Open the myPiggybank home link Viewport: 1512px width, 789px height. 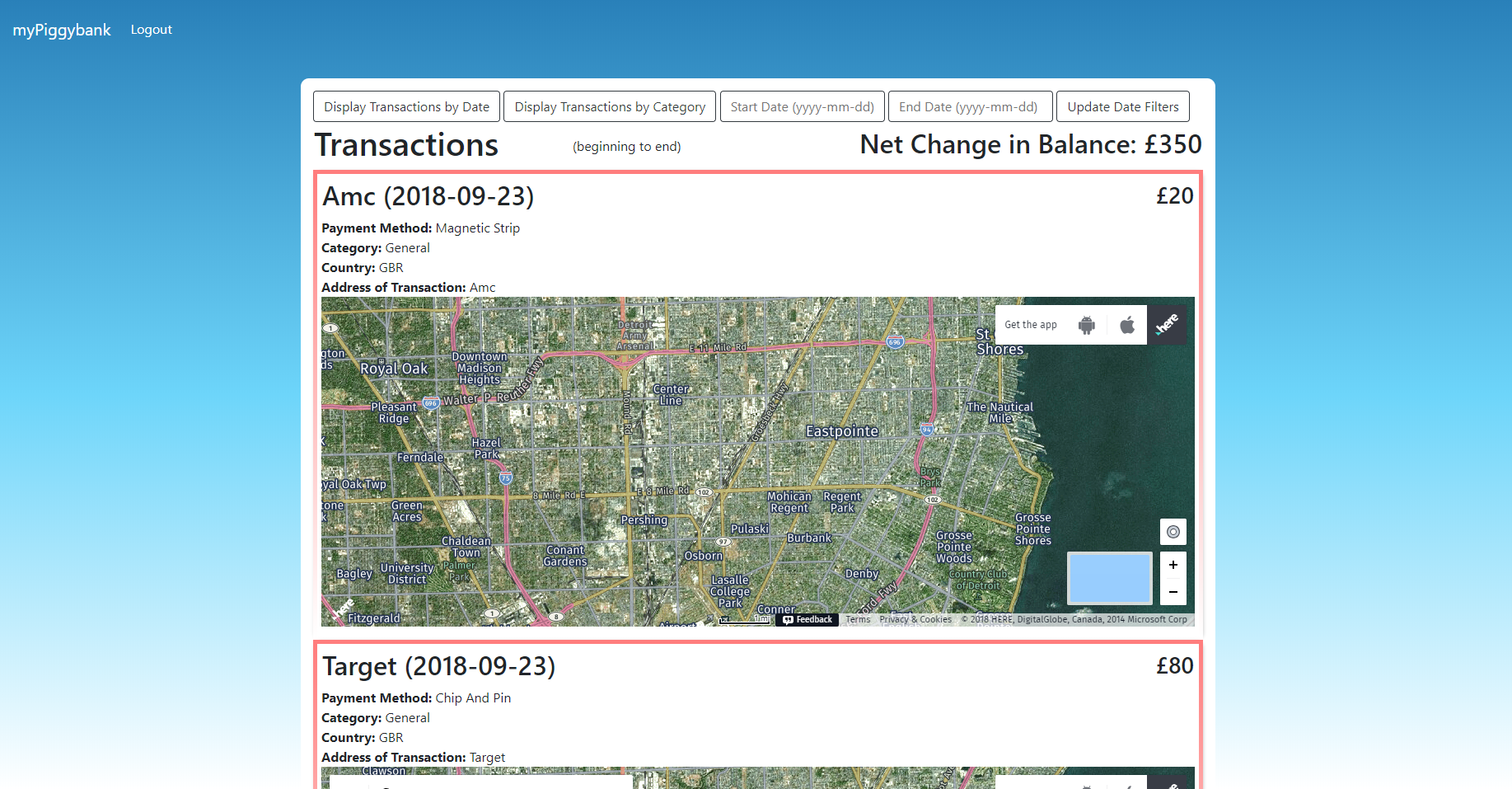click(x=62, y=31)
